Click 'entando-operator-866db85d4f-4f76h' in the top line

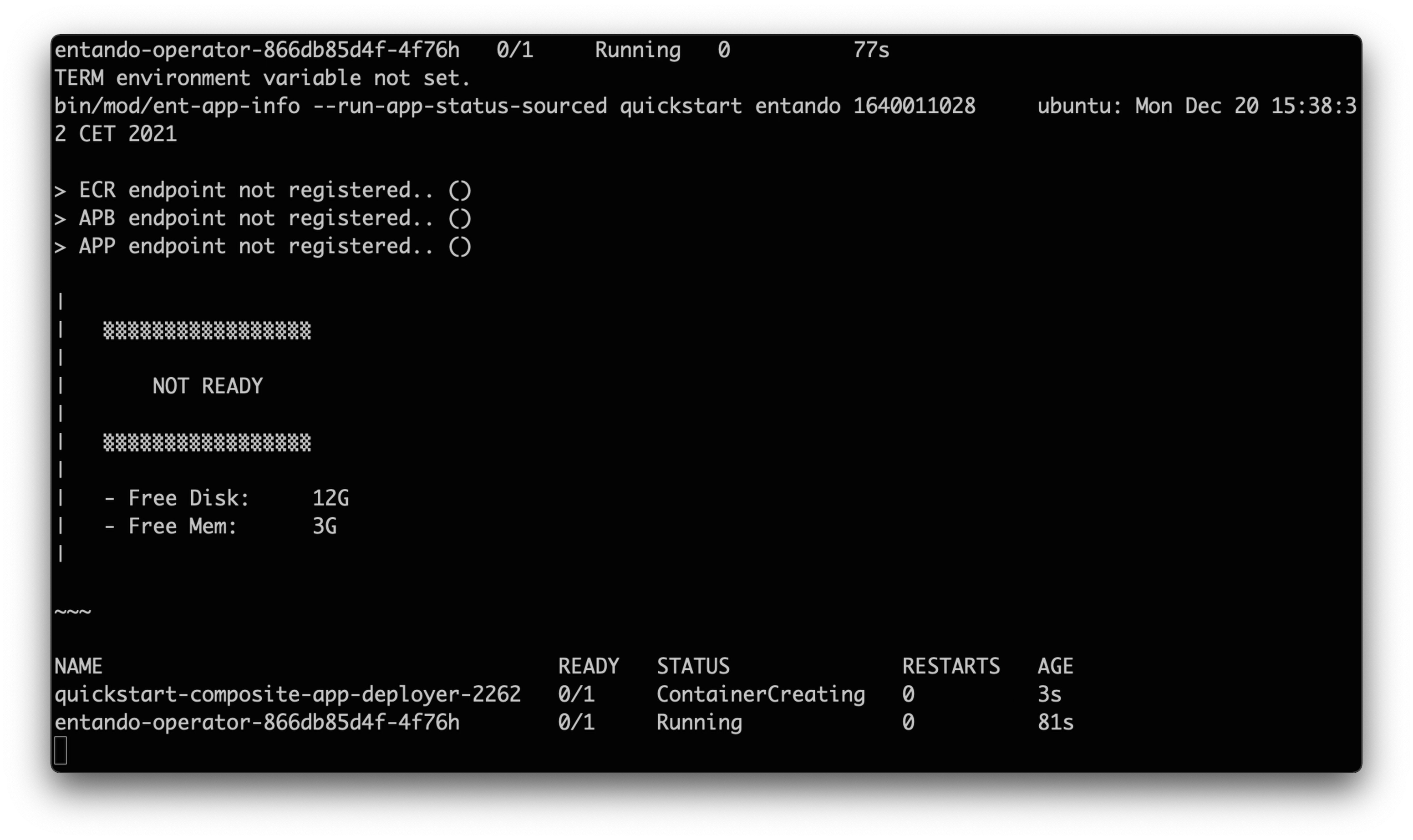pos(257,51)
